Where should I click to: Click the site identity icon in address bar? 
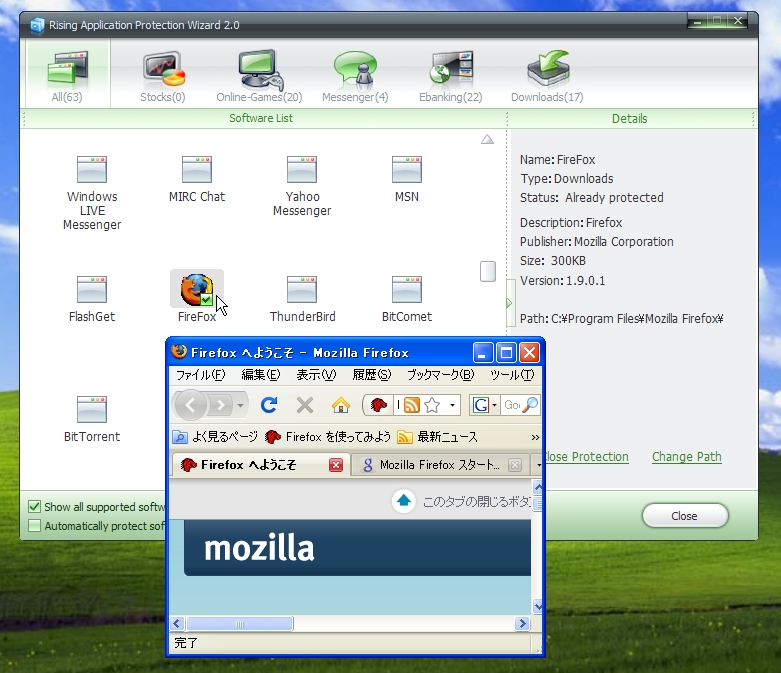tap(379, 405)
